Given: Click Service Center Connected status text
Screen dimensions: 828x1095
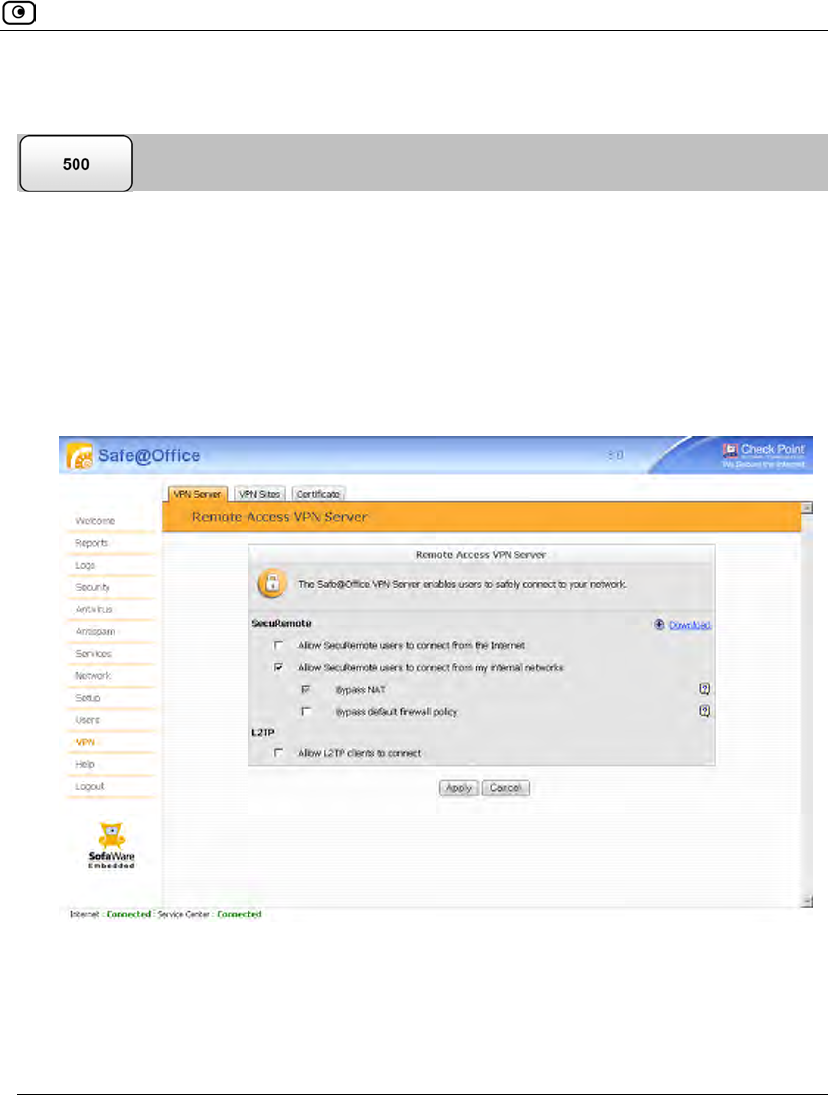Looking at the screenshot, I should tap(209, 914).
